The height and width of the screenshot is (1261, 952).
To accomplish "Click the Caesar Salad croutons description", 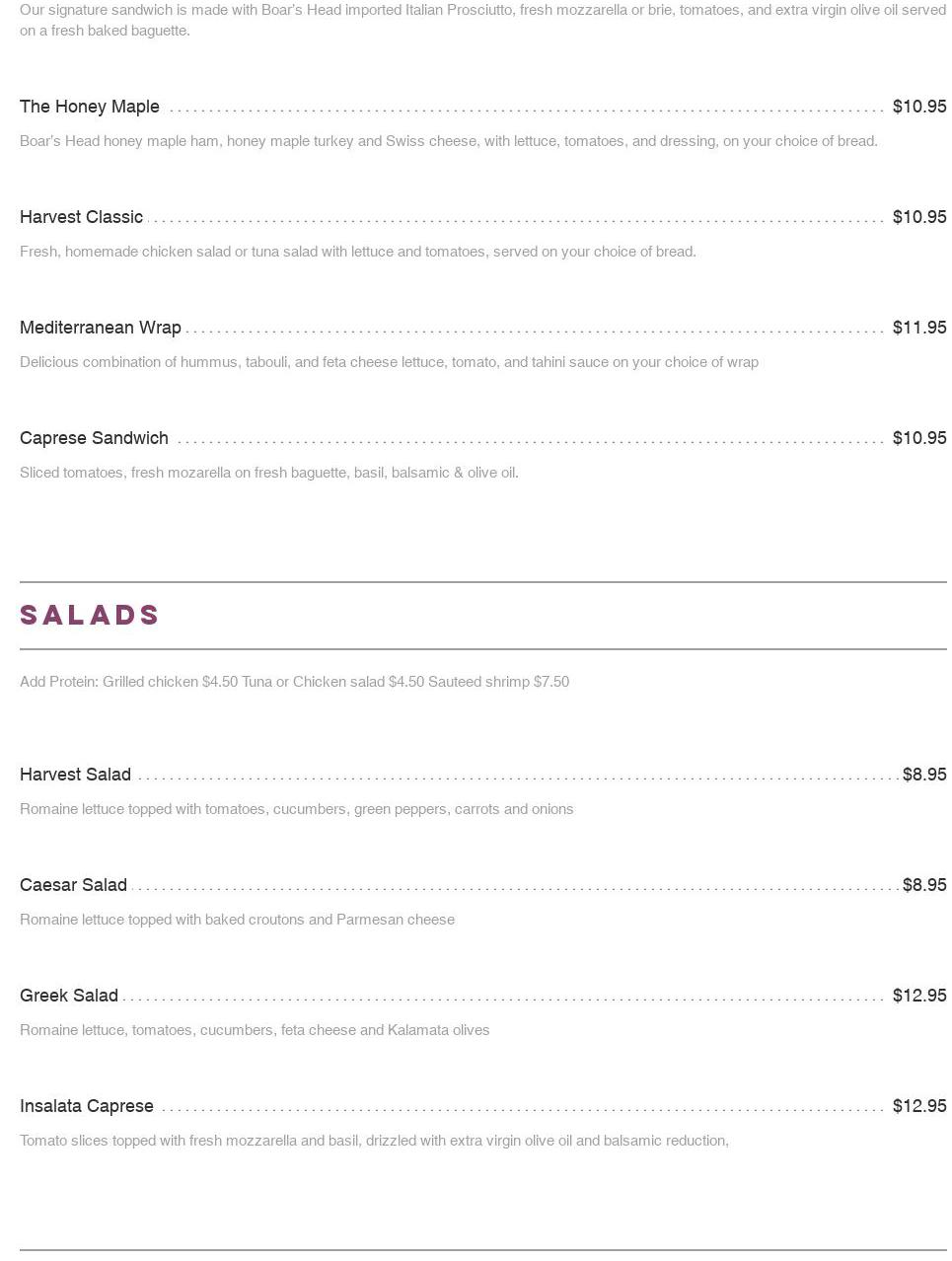I will pos(237,920).
